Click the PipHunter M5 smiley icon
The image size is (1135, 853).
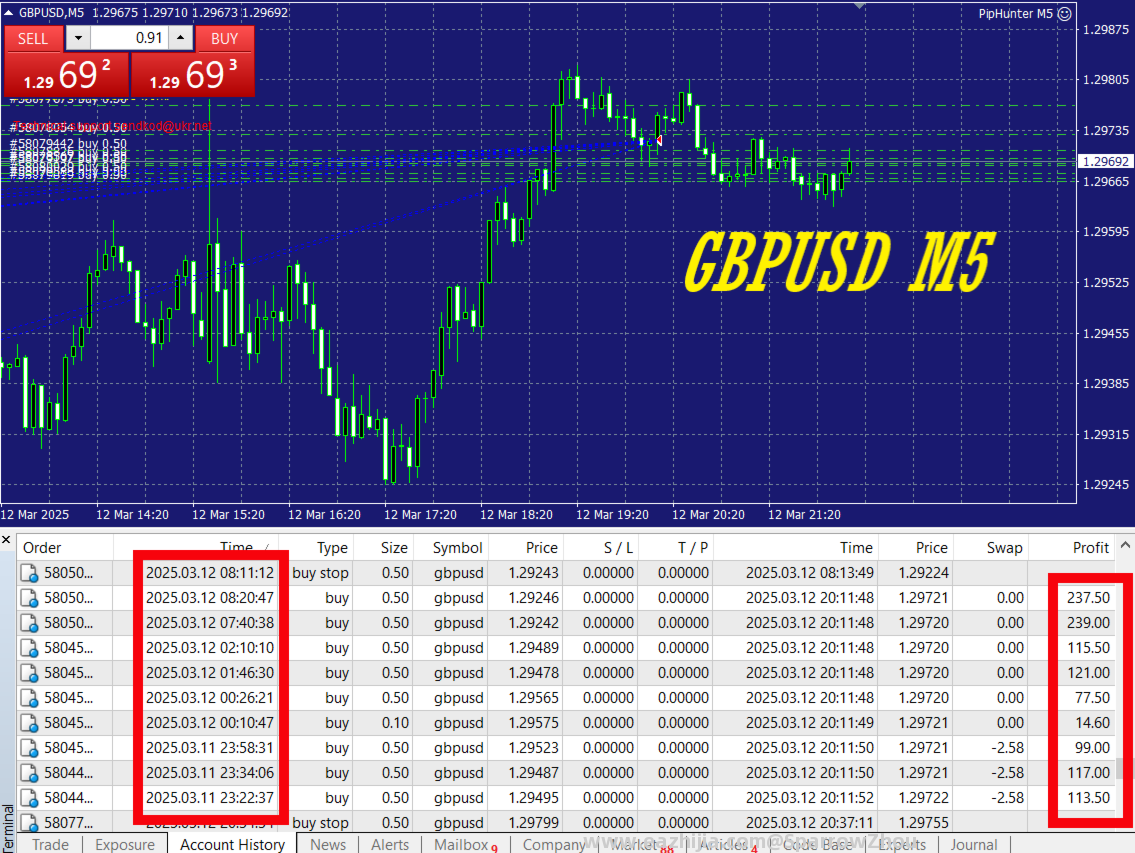pyautogui.click(x=1065, y=13)
